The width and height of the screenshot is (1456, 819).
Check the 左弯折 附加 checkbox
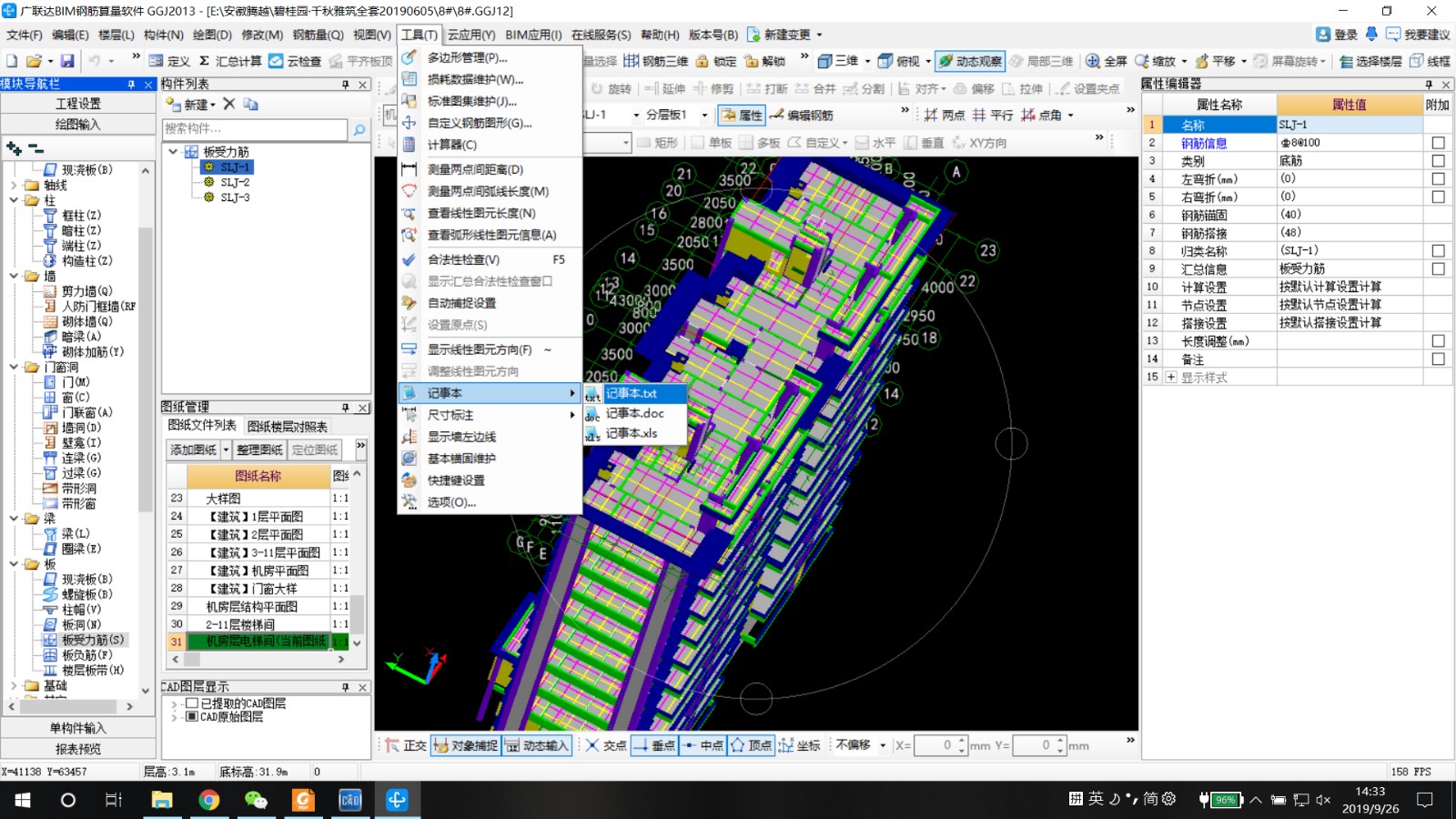pyautogui.click(x=1438, y=179)
